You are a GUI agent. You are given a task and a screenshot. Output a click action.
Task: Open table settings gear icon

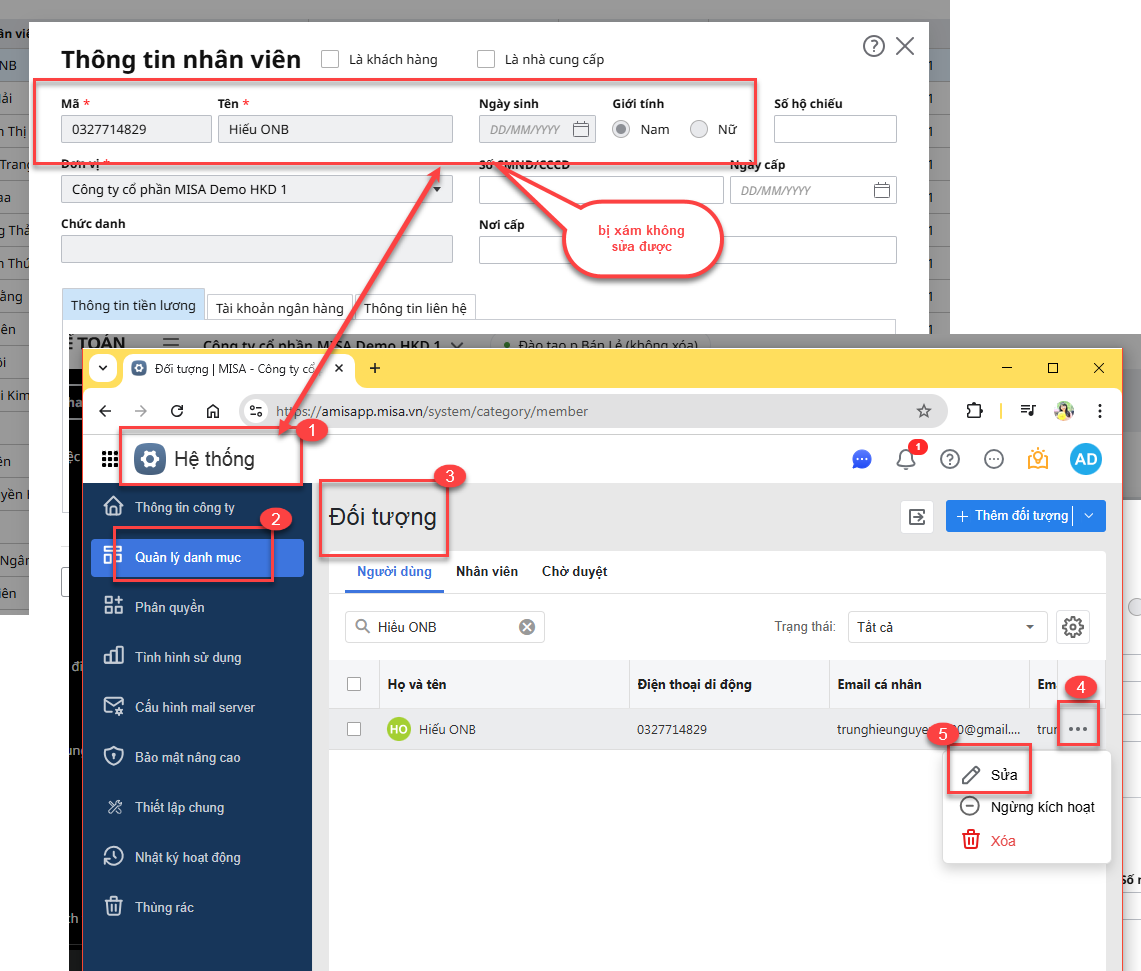pos(1073,627)
